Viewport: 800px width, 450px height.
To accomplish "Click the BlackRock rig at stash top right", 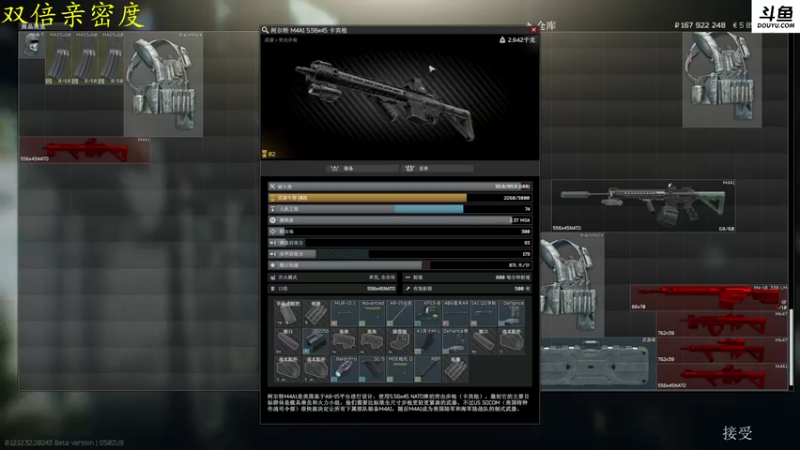I will pyautogui.click(x=721, y=80).
